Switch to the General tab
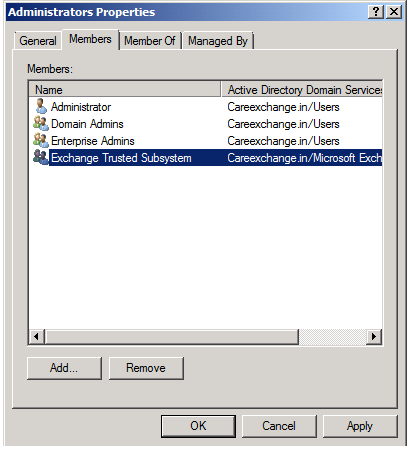This screenshot has width=408, height=450. click(38, 41)
